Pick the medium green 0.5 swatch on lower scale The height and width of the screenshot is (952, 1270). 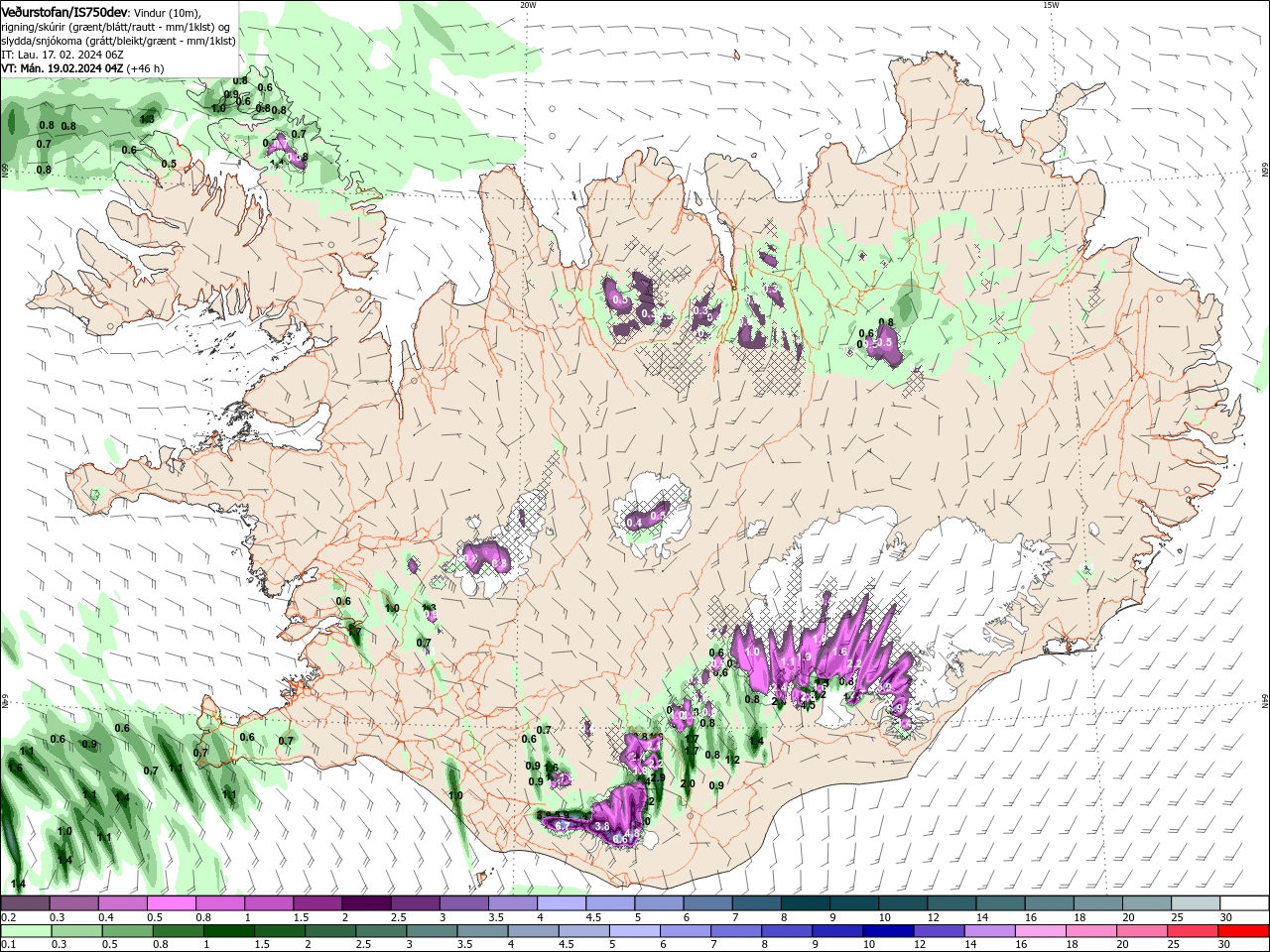click(126, 931)
